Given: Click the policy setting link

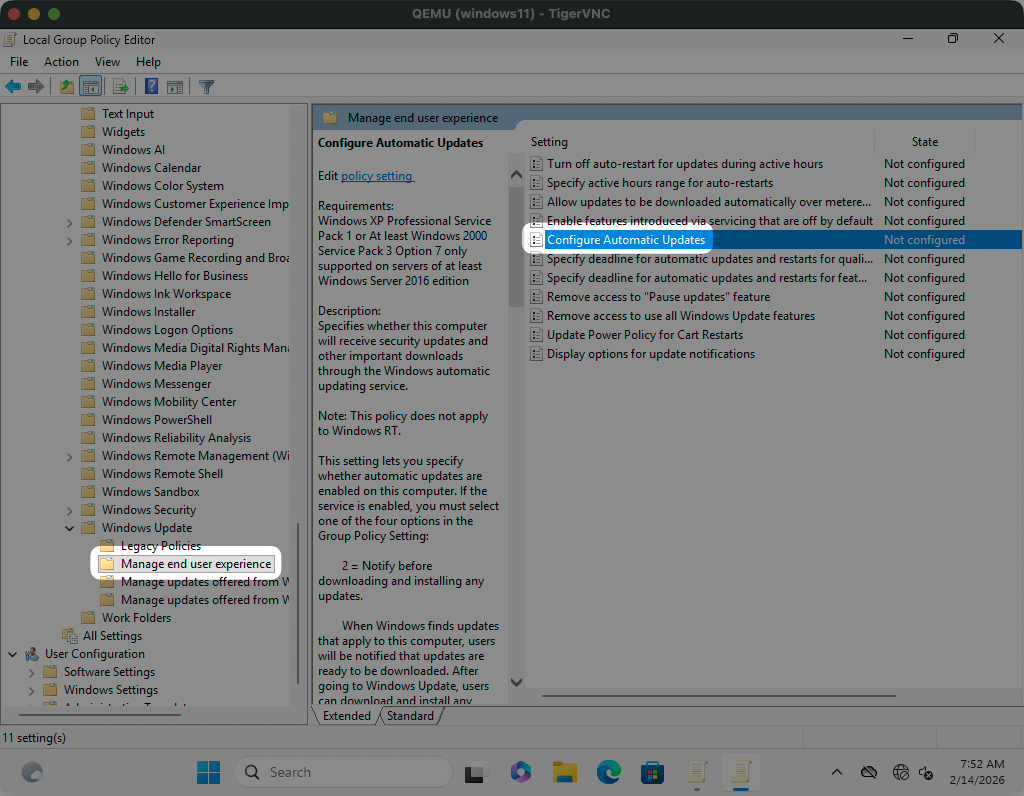Looking at the screenshot, I should pyautogui.click(x=376, y=176).
